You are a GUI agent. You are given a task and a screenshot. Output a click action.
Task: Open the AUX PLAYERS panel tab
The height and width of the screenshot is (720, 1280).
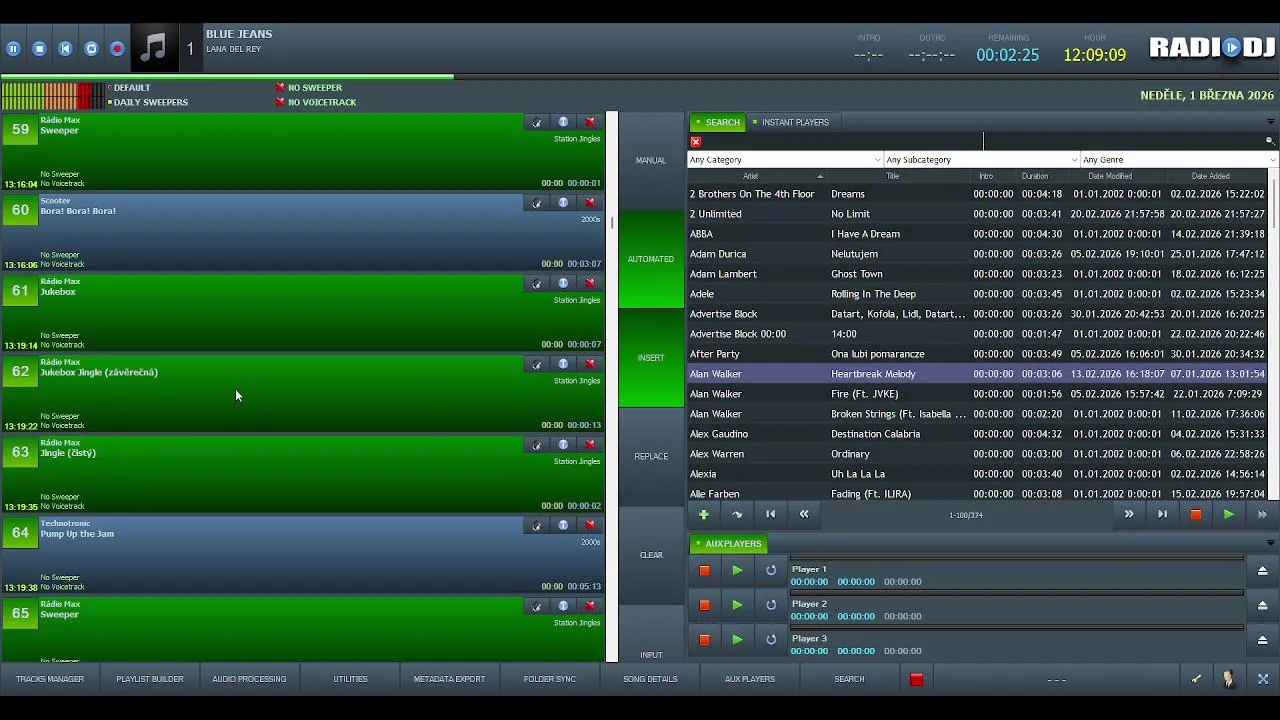click(x=728, y=544)
